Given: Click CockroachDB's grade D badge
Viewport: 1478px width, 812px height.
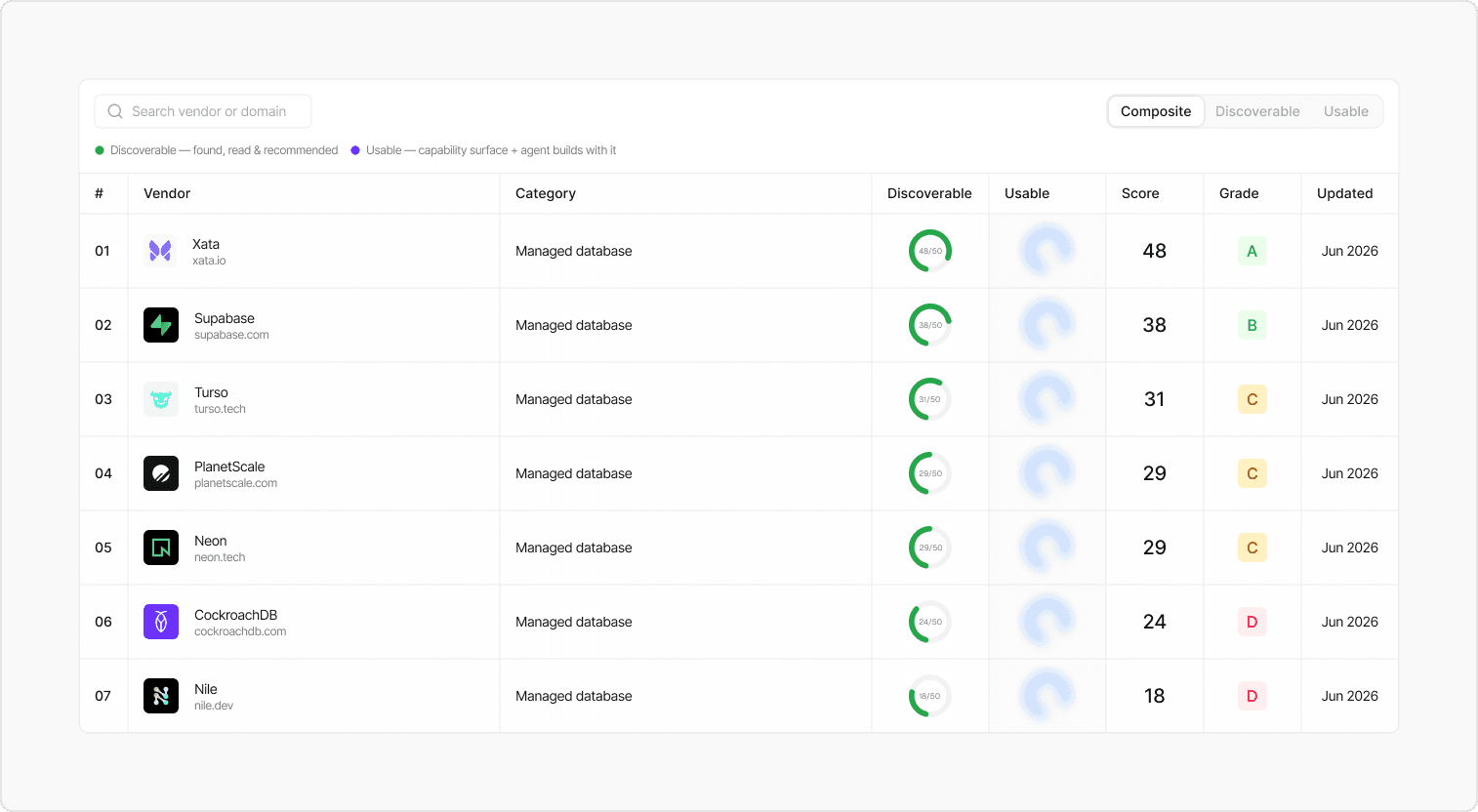Looking at the screenshot, I should (x=1252, y=622).
